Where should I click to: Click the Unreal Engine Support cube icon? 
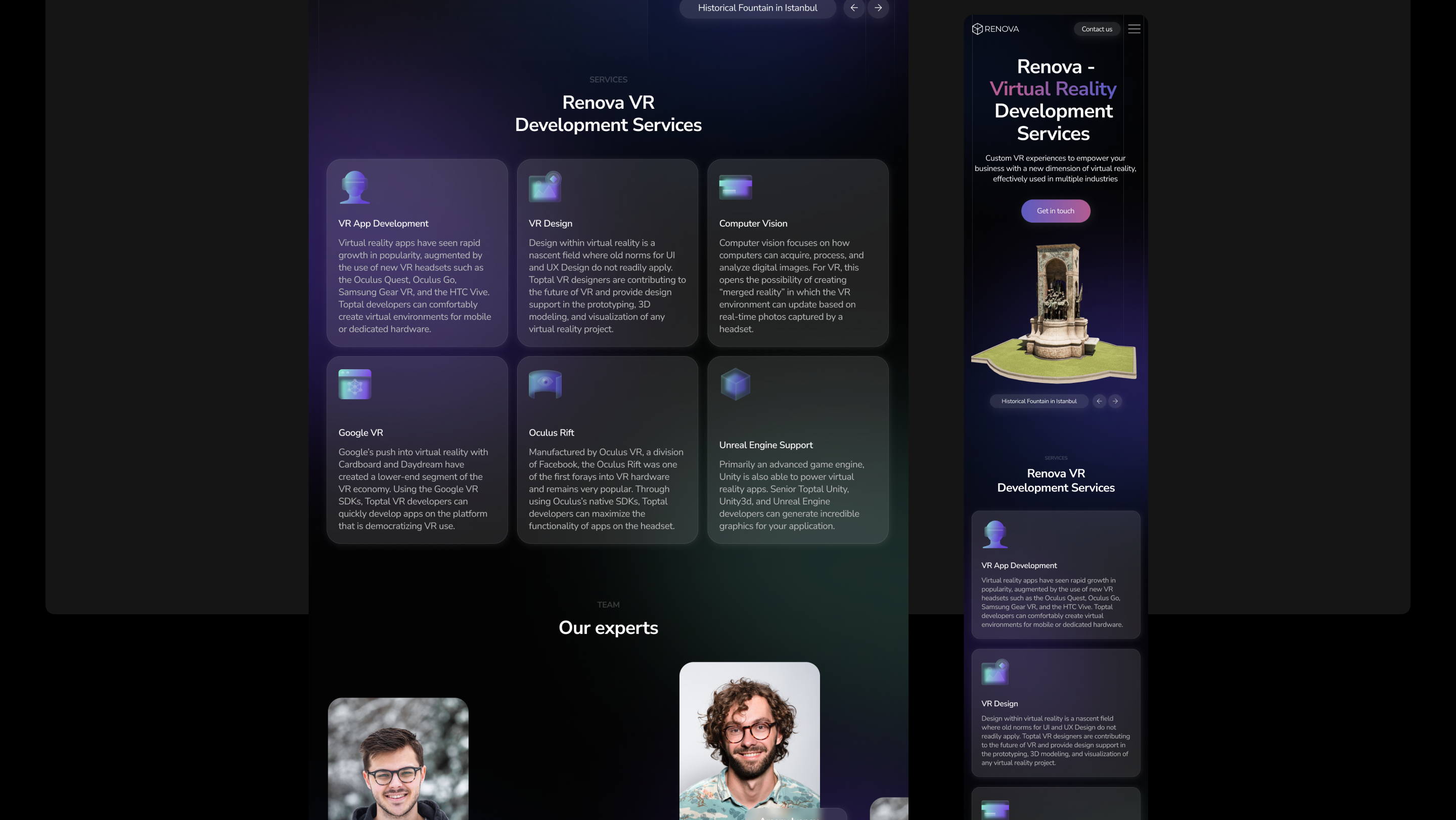coord(735,384)
